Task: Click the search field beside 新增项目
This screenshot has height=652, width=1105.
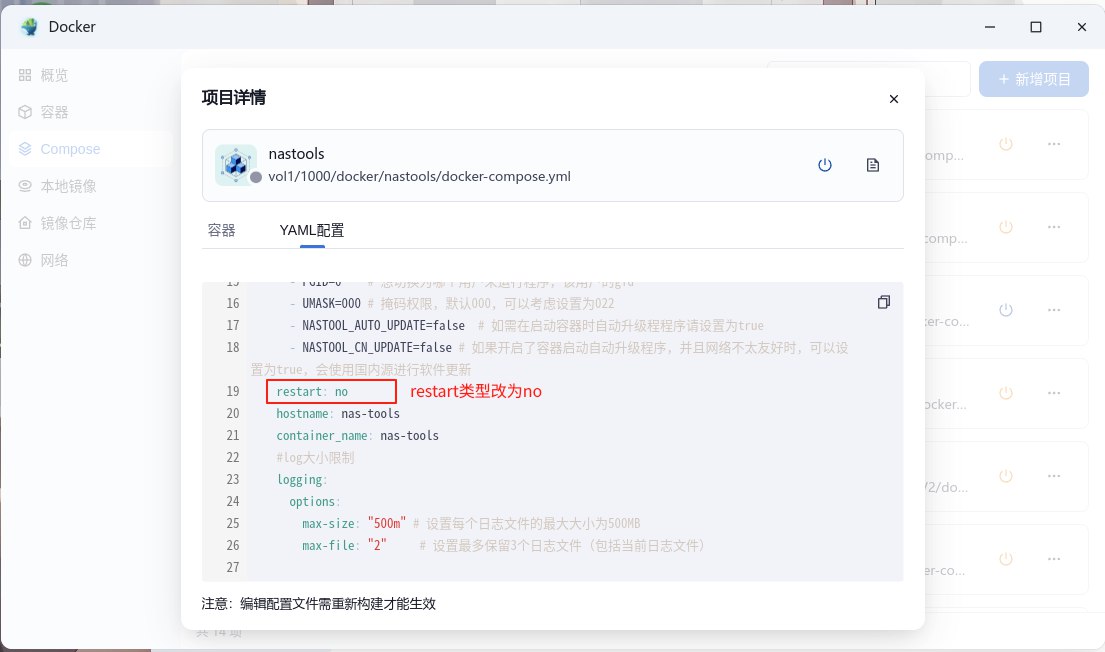Action: [868, 79]
